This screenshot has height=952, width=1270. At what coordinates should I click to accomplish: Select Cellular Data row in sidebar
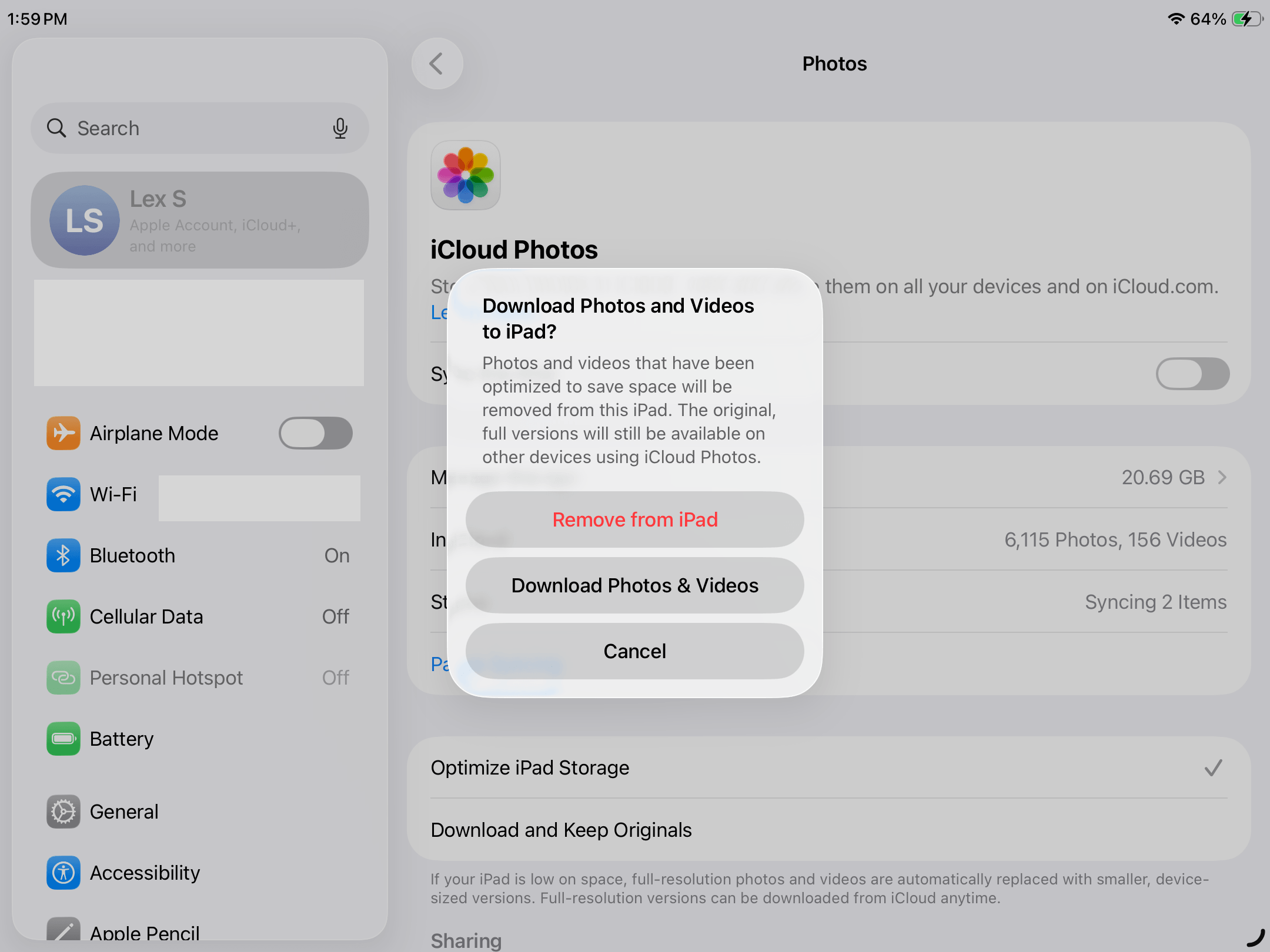pyautogui.click(x=200, y=616)
